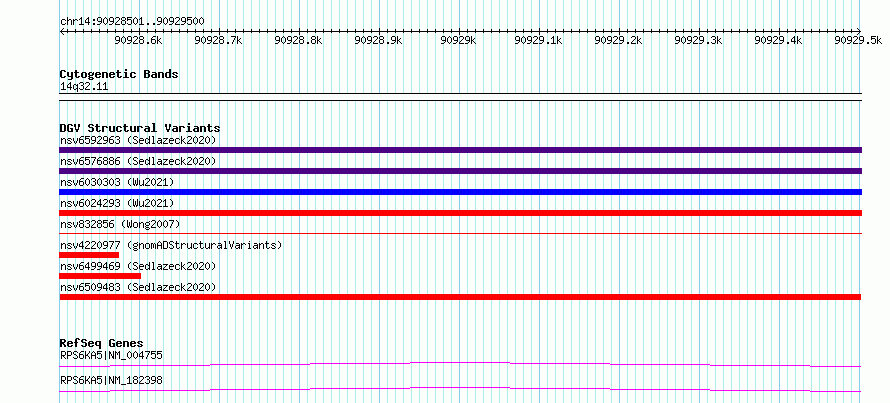The width and height of the screenshot is (890, 403).
Task: Click the 90929k ruler tick label
Action: point(459,40)
